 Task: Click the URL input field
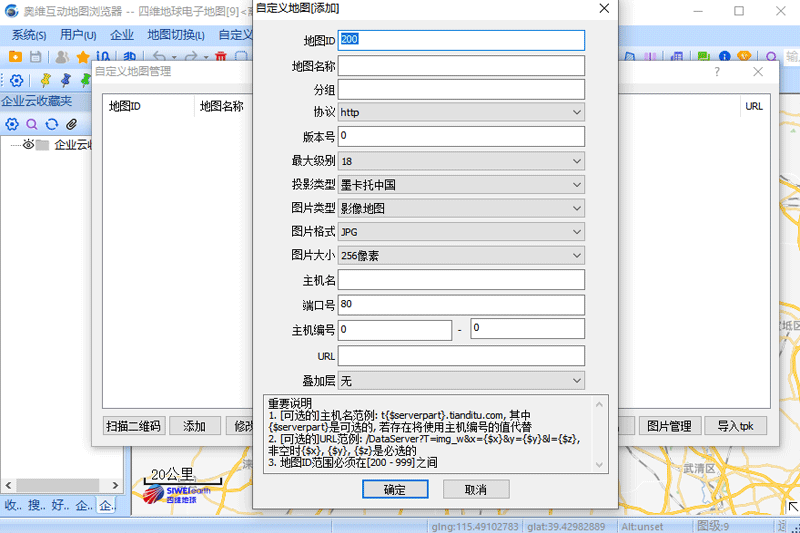click(461, 356)
